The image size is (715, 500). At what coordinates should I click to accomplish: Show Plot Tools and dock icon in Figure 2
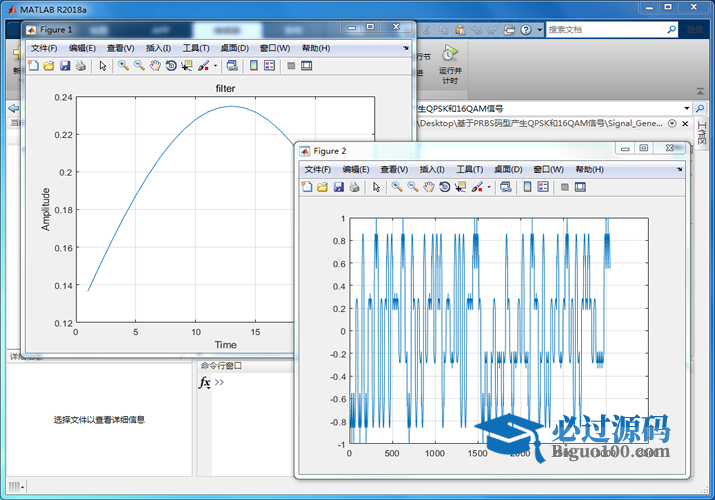point(580,187)
